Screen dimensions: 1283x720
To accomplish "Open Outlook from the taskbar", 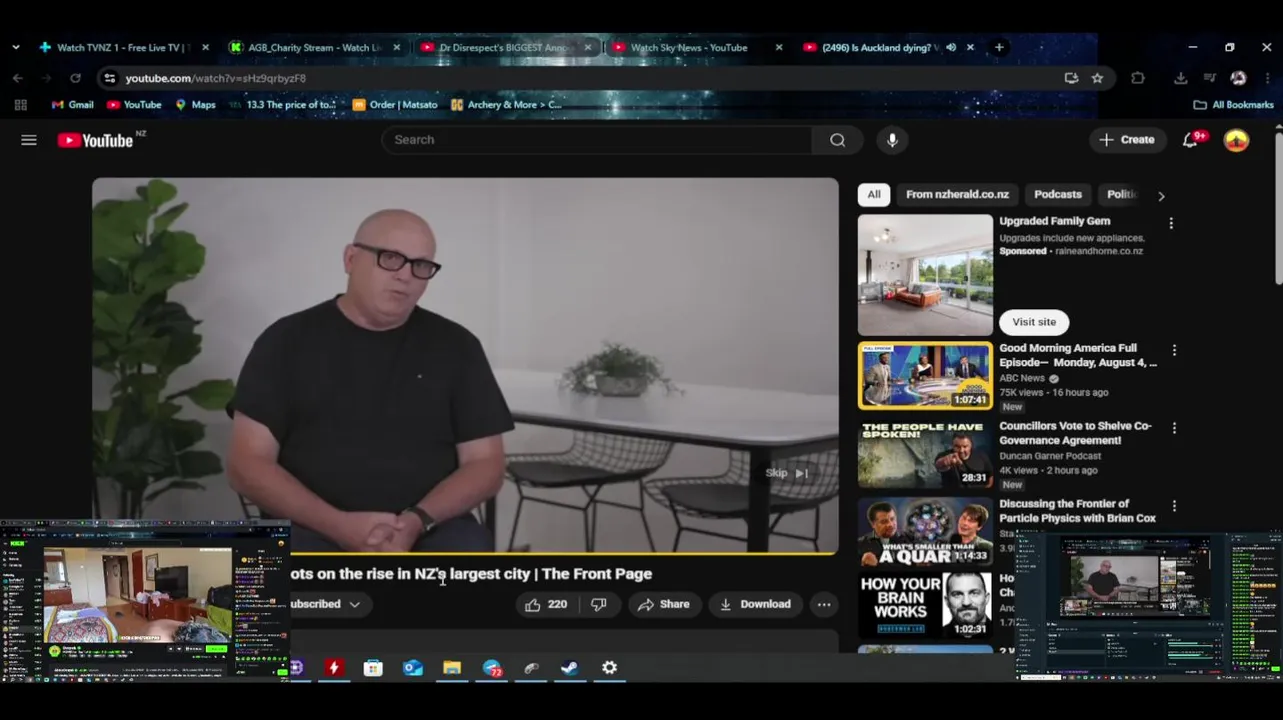I will tap(413, 668).
